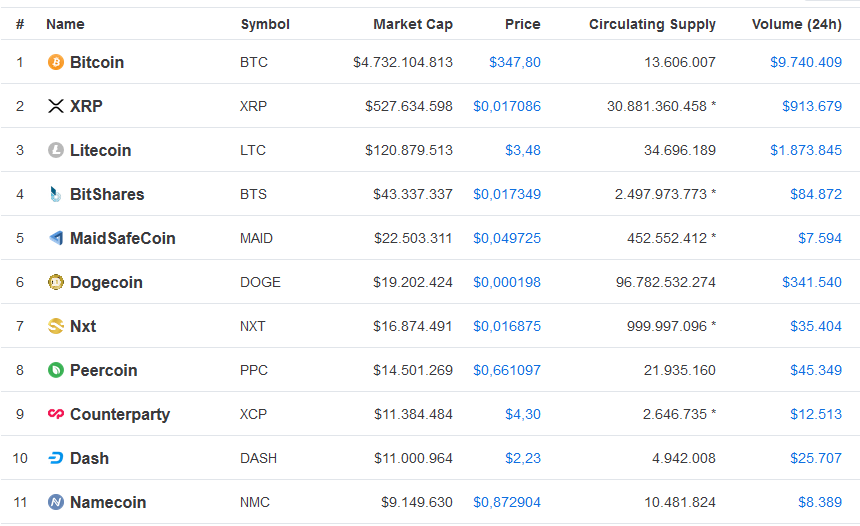Select Bitcoin market cap $4.732.104.813

[403, 63]
